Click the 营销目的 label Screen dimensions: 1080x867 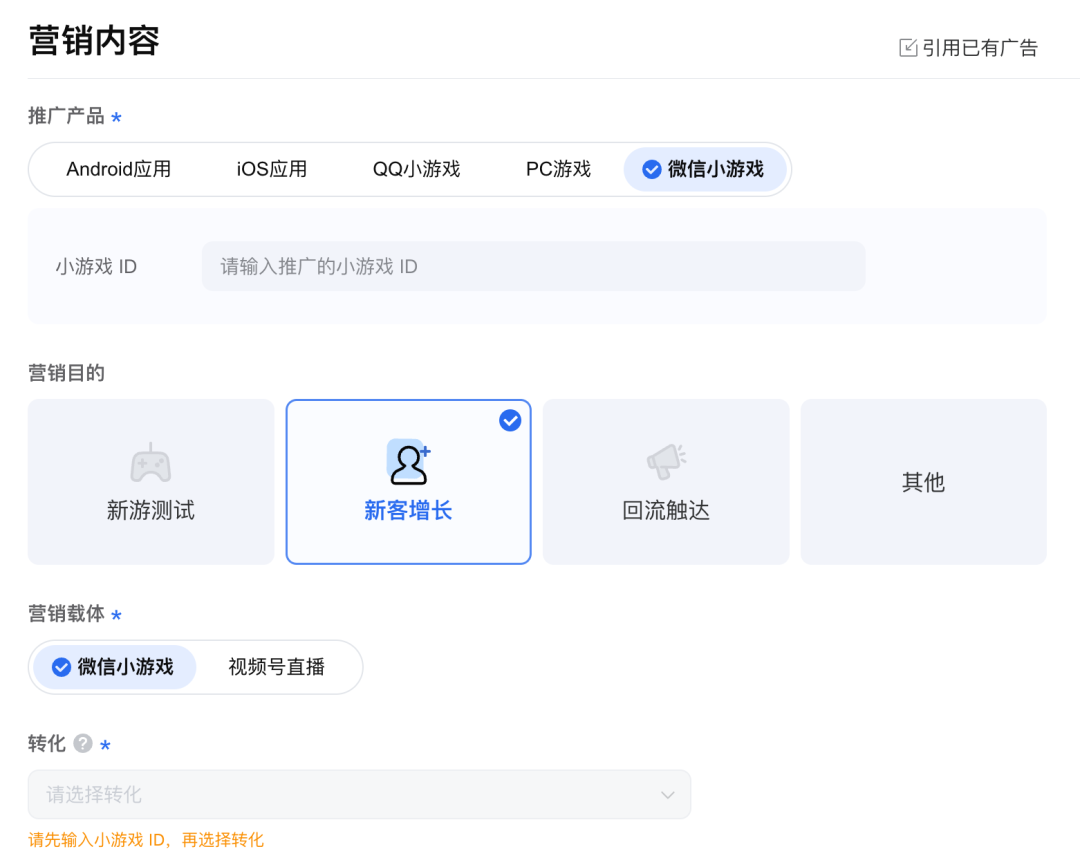(66, 373)
